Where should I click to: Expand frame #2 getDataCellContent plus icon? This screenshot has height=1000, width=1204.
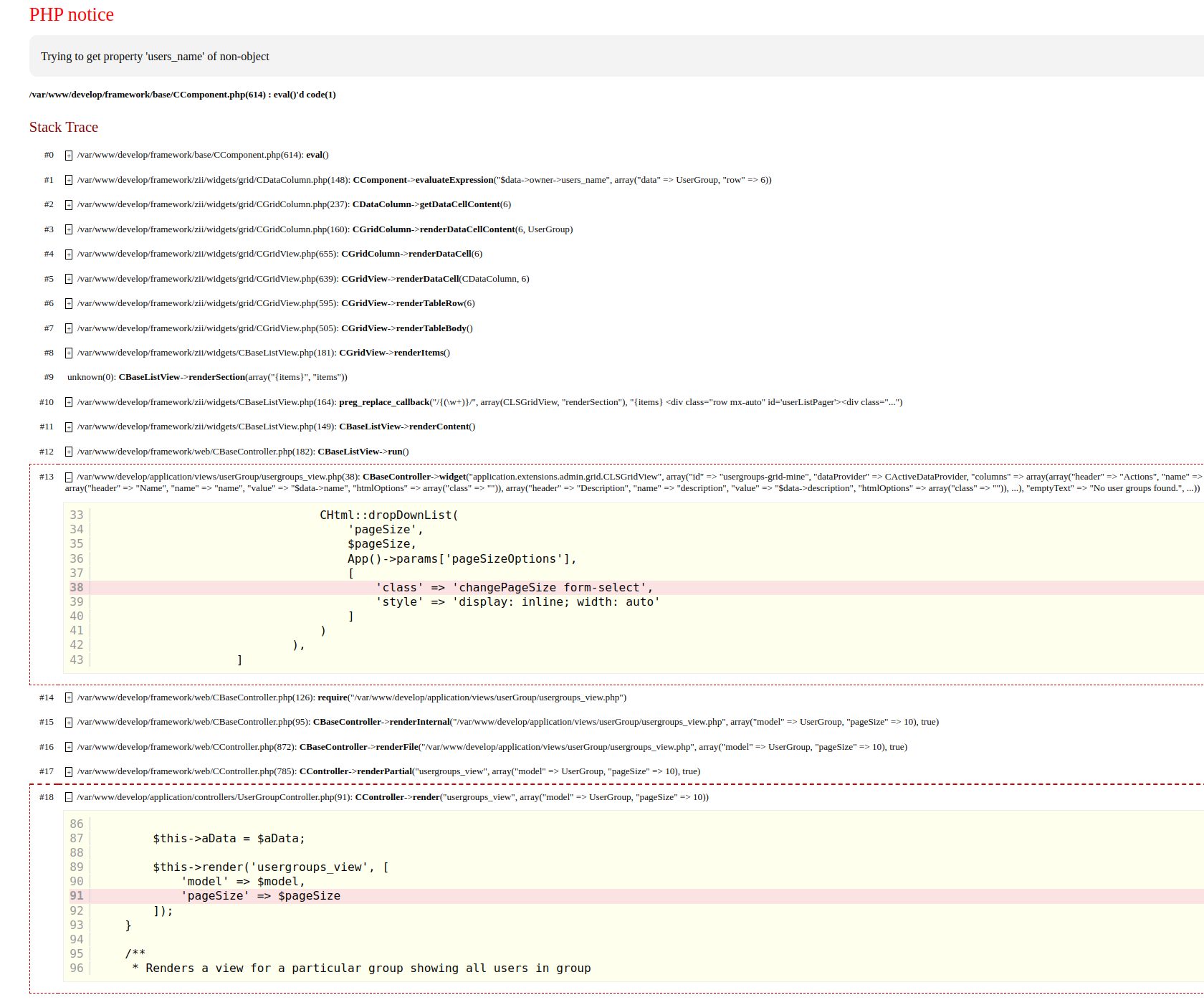pyautogui.click(x=69, y=205)
